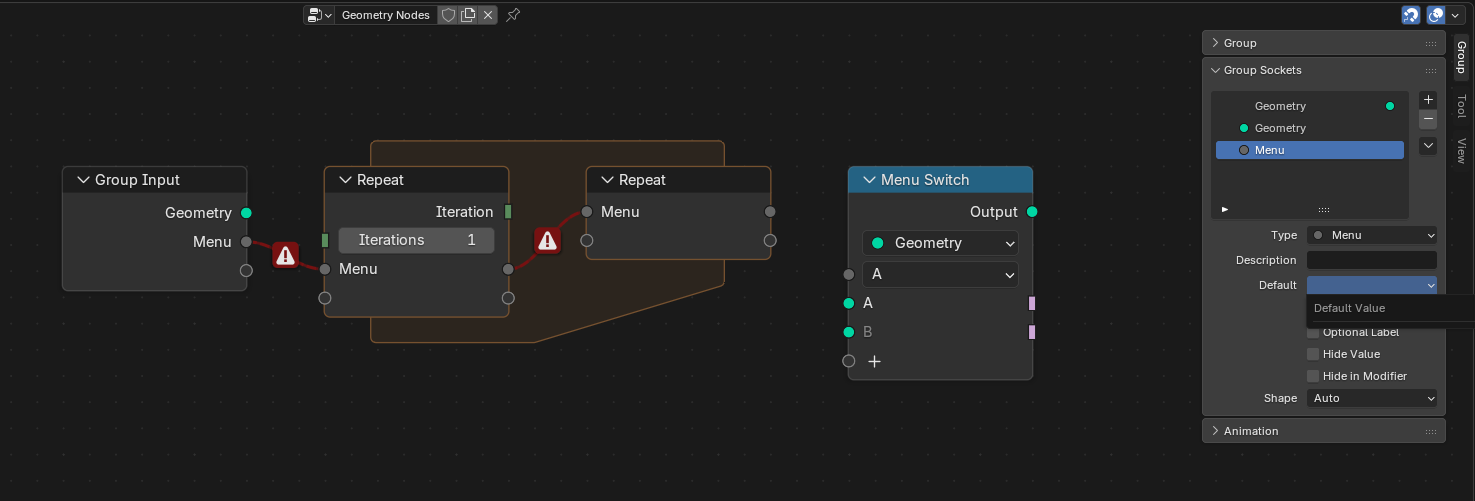Expand the Animation panel
Screen dimensions: 1475x501
[1251, 431]
